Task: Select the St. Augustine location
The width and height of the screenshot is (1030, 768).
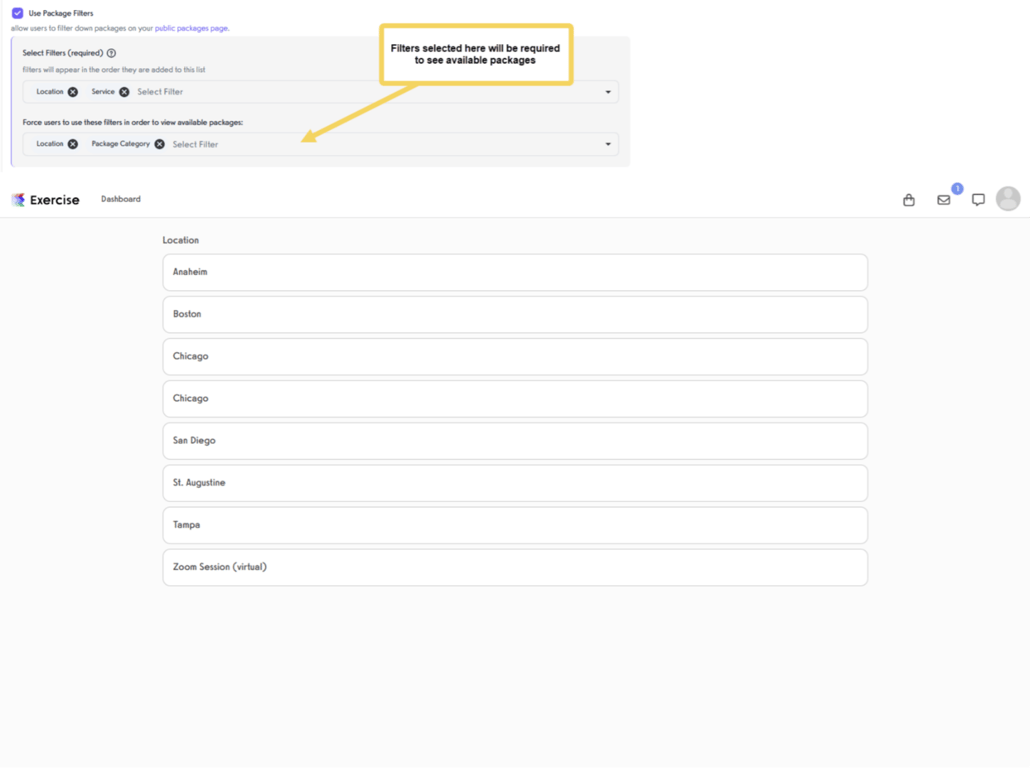Action: [x=515, y=483]
